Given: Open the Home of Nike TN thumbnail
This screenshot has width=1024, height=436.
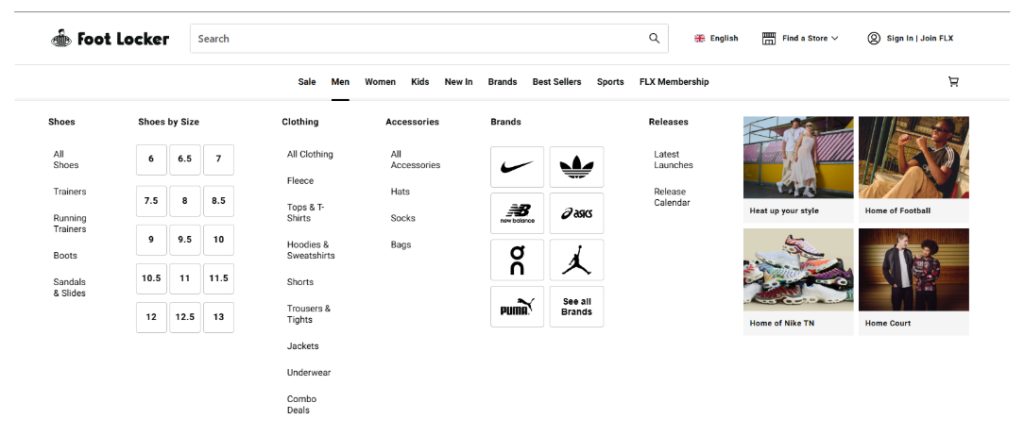Looking at the screenshot, I should point(798,280).
